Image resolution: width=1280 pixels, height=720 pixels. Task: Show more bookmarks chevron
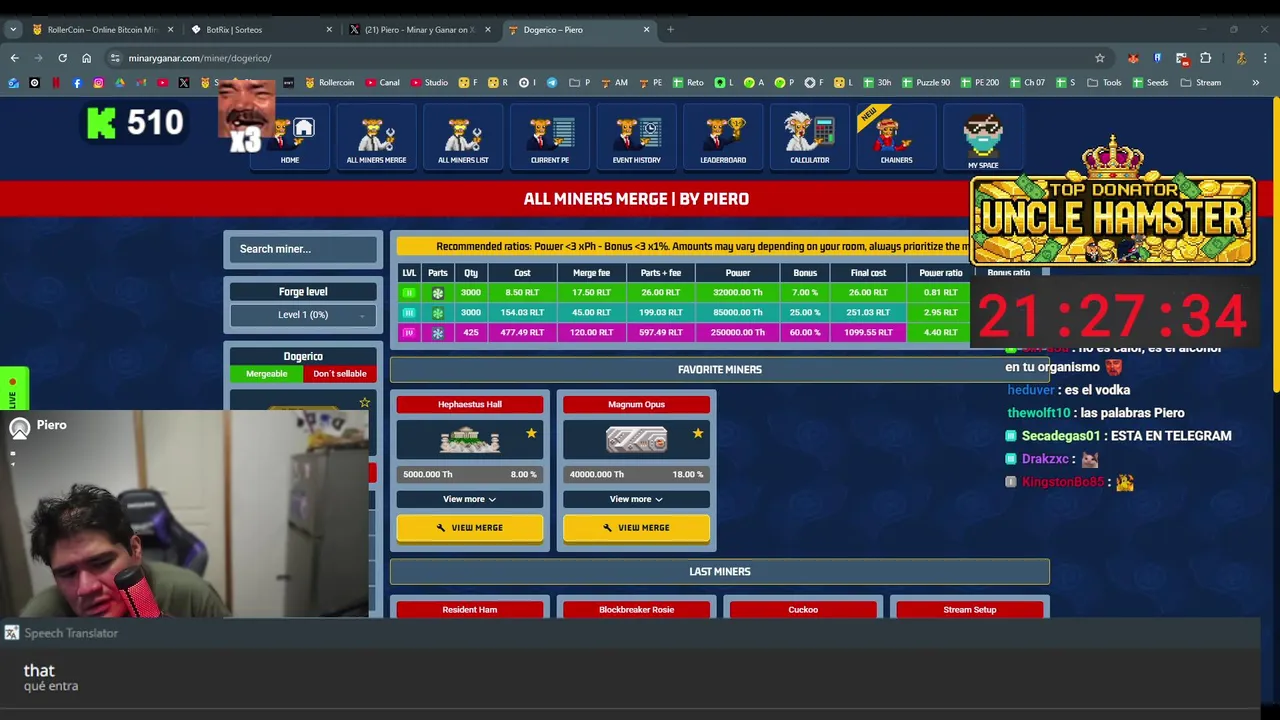pyautogui.click(x=1255, y=83)
